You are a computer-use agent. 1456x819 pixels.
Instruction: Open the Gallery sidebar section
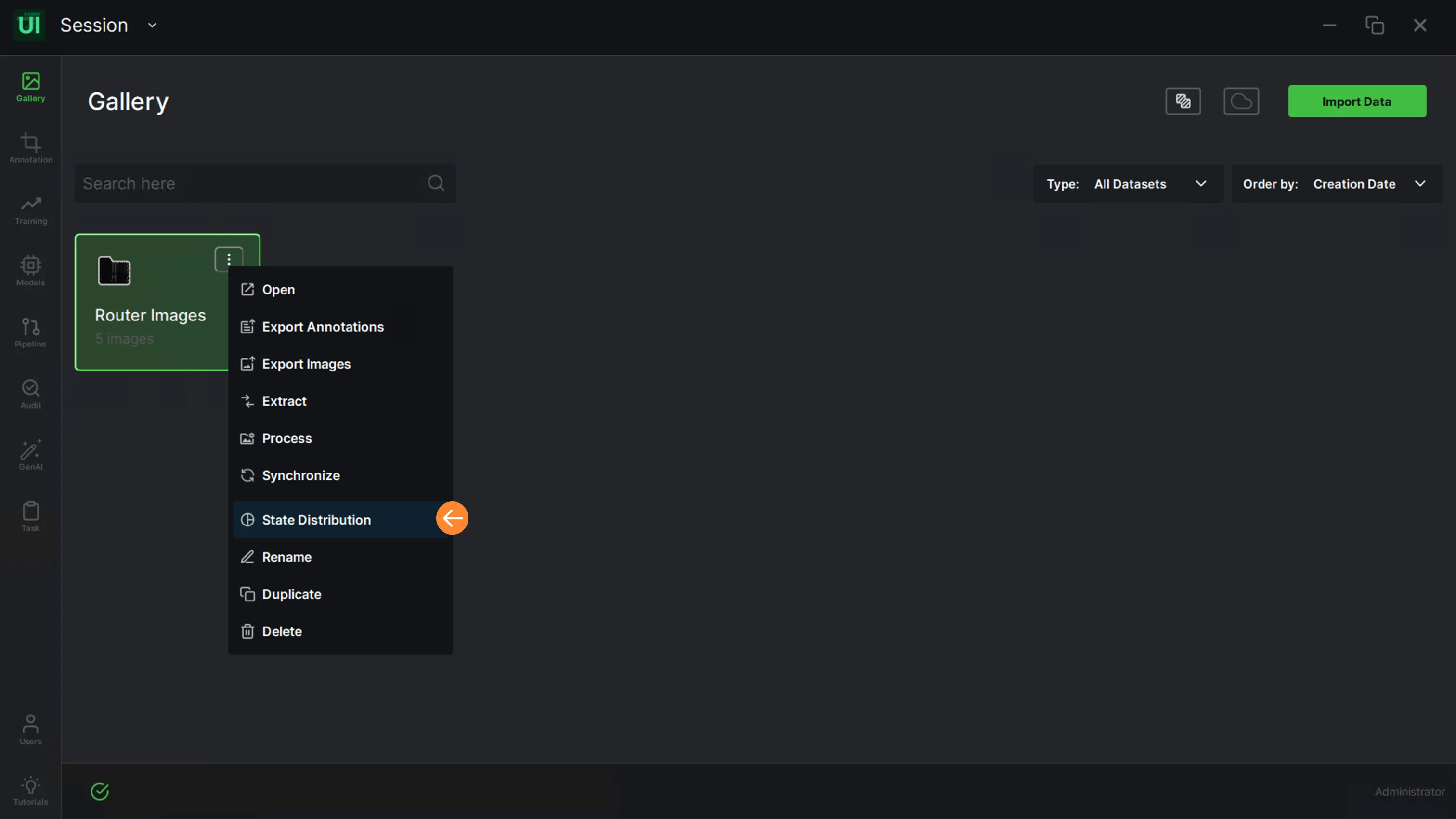click(x=30, y=88)
